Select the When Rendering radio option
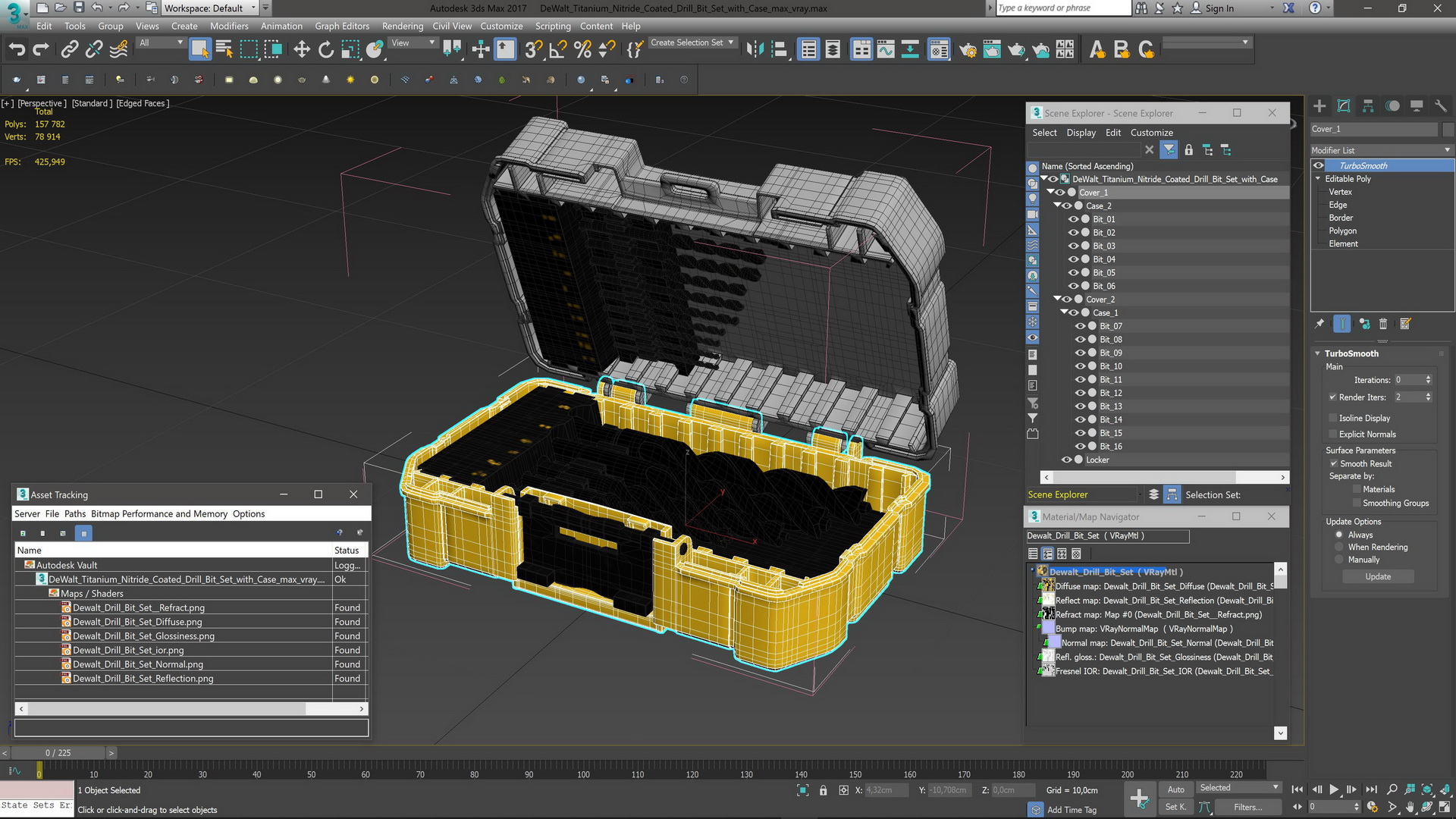1456x819 pixels. 1339,548
